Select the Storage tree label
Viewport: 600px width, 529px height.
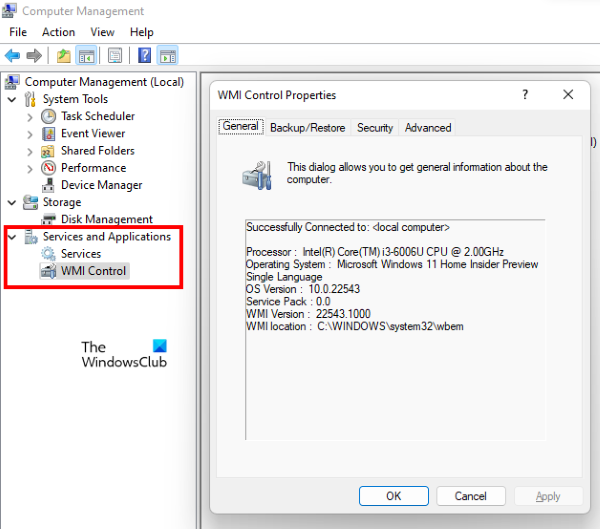coord(62,202)
